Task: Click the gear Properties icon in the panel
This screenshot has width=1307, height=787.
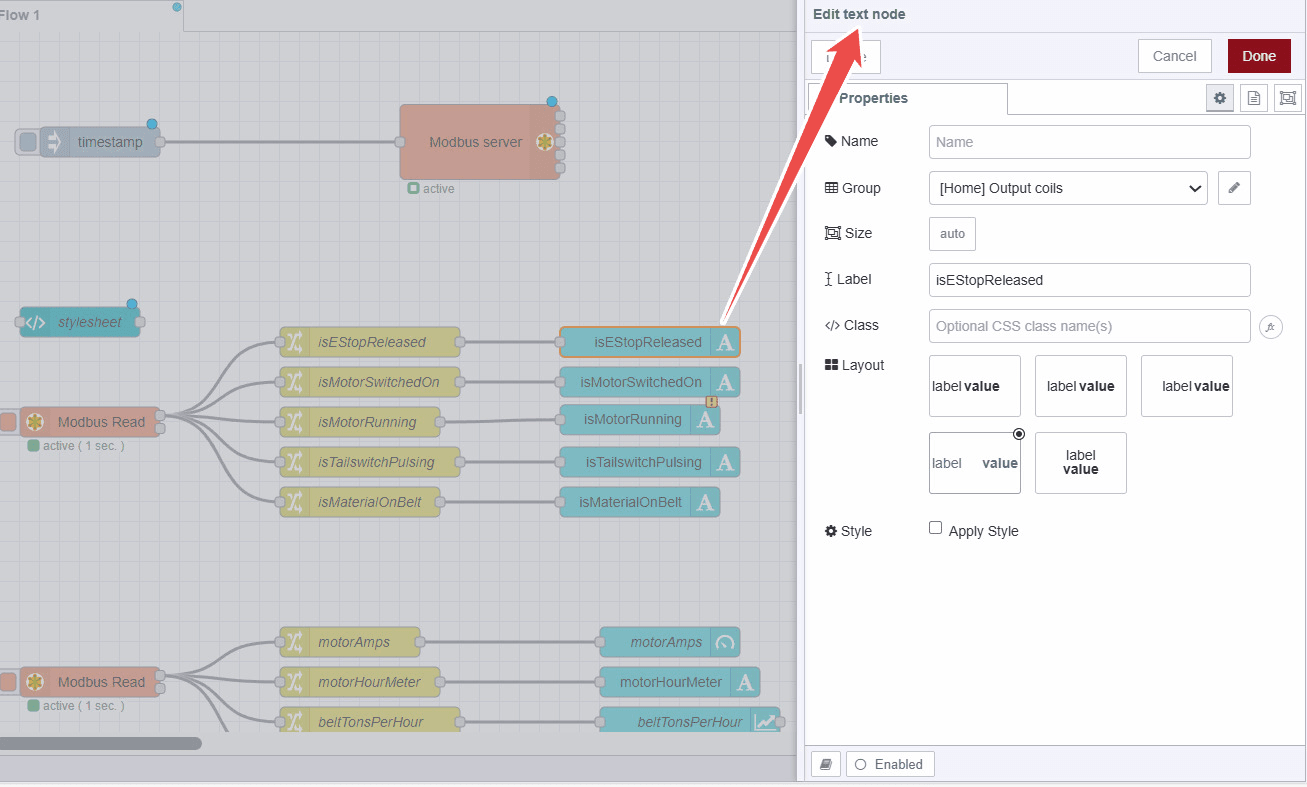Action: tap(1219, 97)
